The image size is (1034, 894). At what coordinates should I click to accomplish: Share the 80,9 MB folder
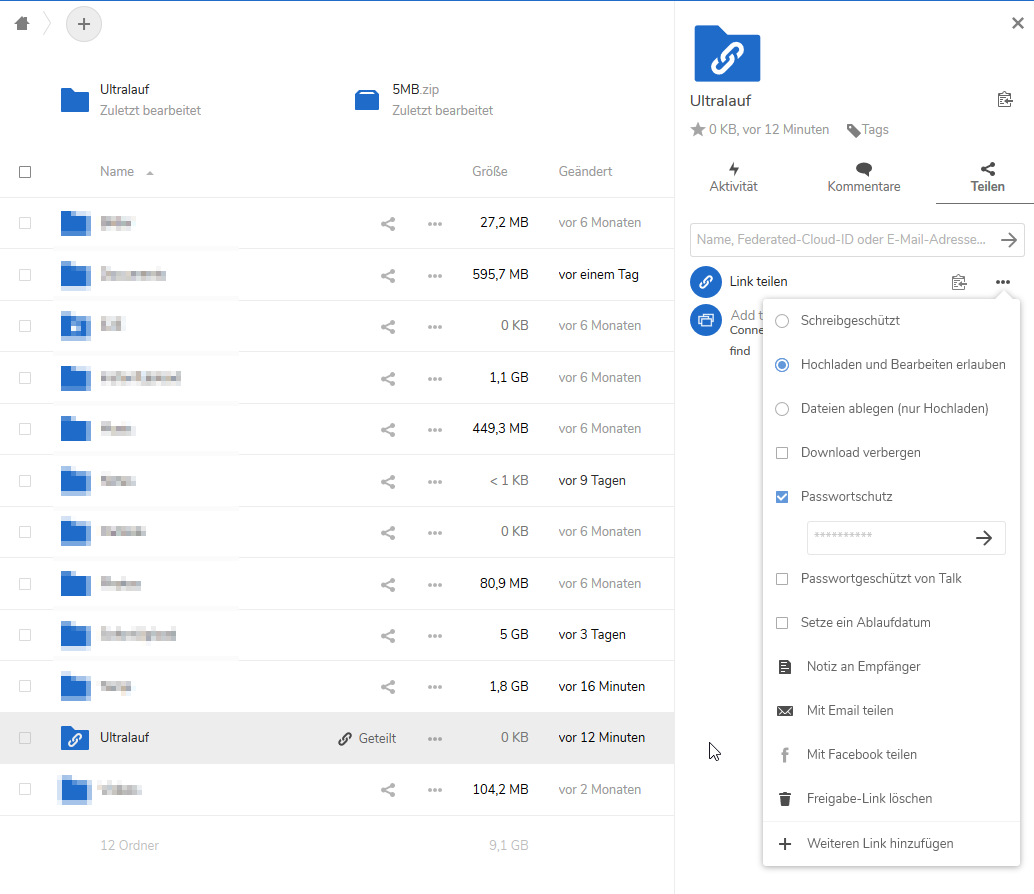pyautogui.click(x=388, y=584)
